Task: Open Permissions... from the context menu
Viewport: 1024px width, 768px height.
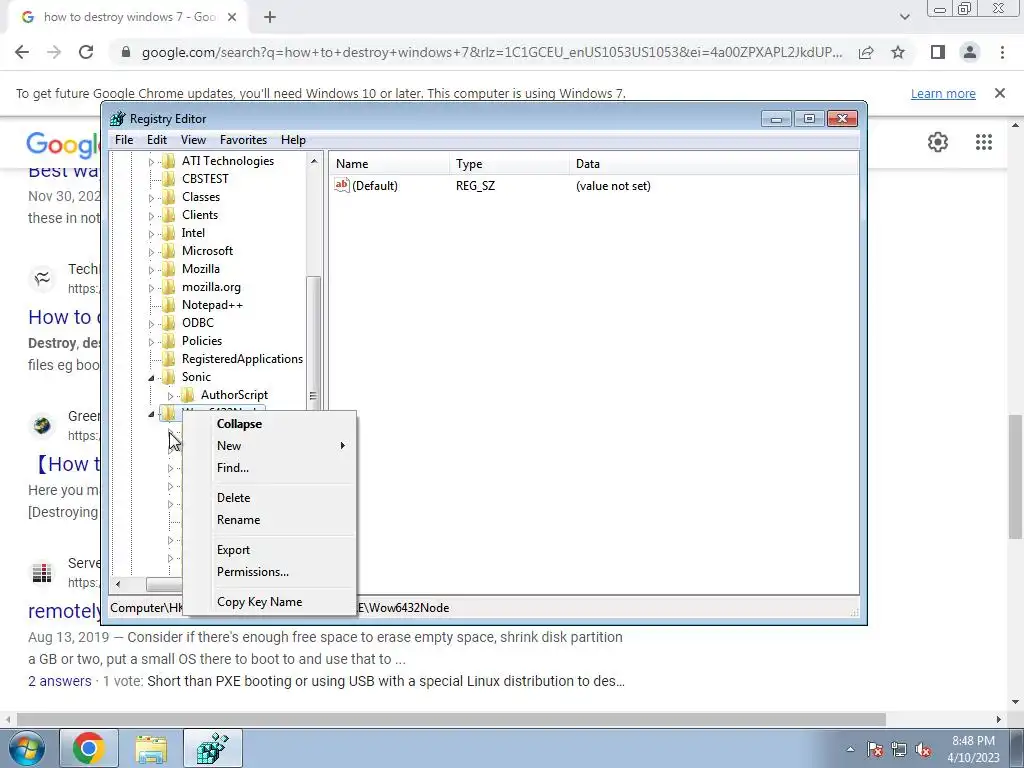Action: (x=253, y=571)
